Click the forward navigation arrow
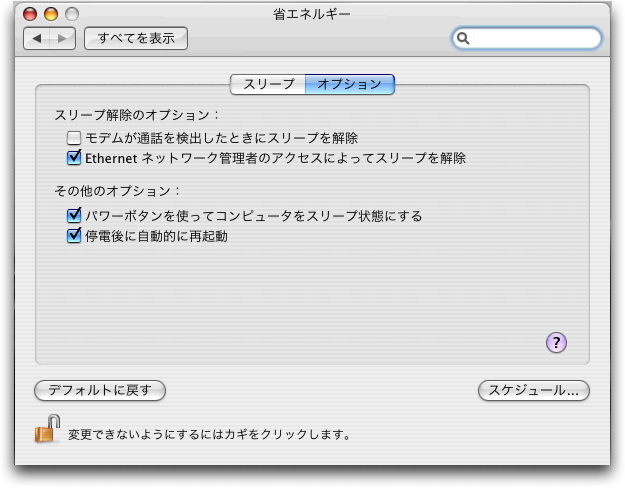The image size is (625, 488). (x=63, y=38)
